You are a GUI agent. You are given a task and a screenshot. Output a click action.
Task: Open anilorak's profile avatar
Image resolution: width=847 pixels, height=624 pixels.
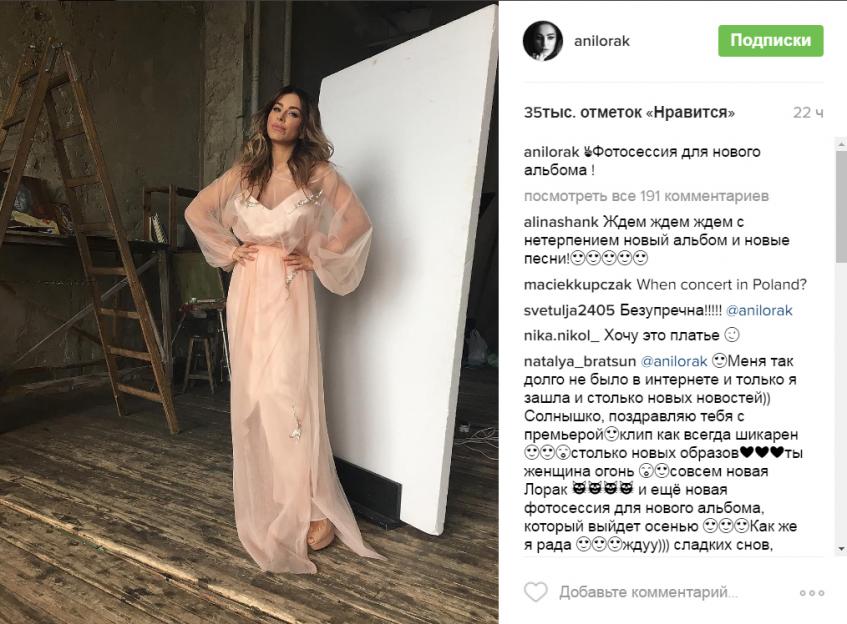[543, 41]
